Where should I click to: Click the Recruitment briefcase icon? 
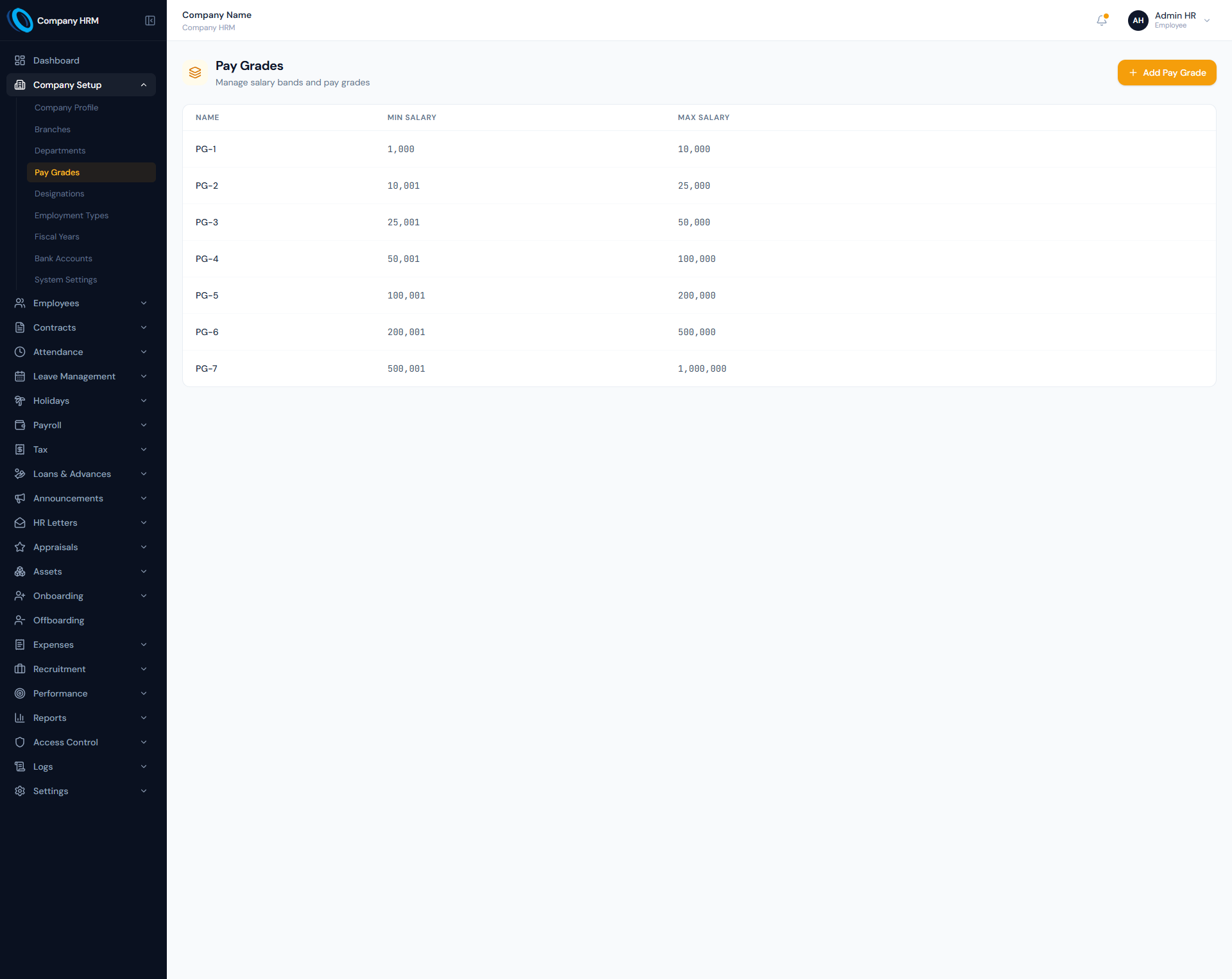[x=20, y=669]
